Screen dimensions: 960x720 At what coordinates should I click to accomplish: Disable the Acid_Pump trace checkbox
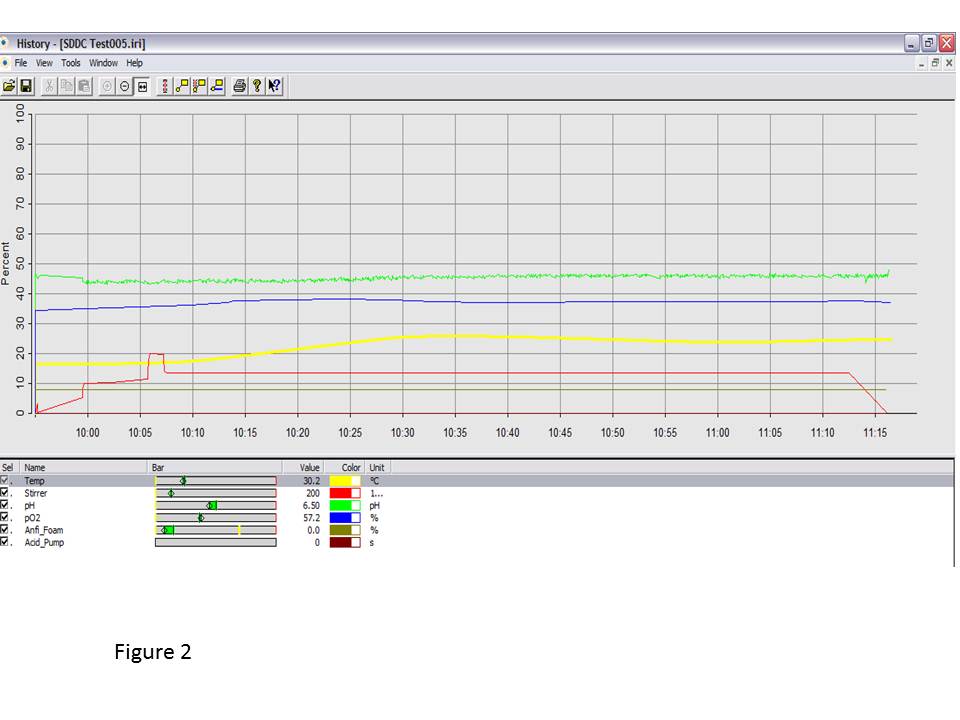coord(5,542)
